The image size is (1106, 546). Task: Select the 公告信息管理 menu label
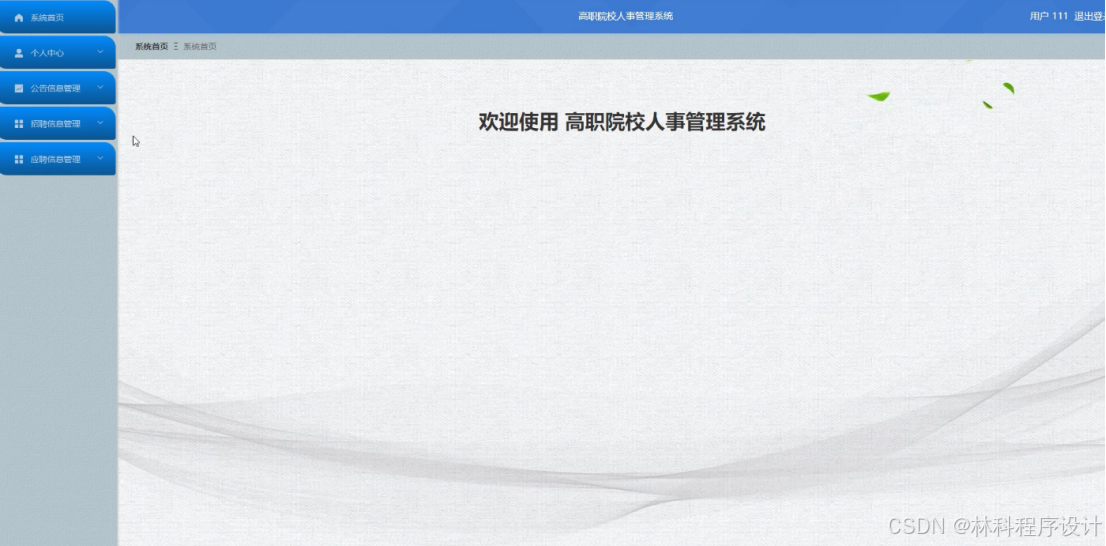55,88
